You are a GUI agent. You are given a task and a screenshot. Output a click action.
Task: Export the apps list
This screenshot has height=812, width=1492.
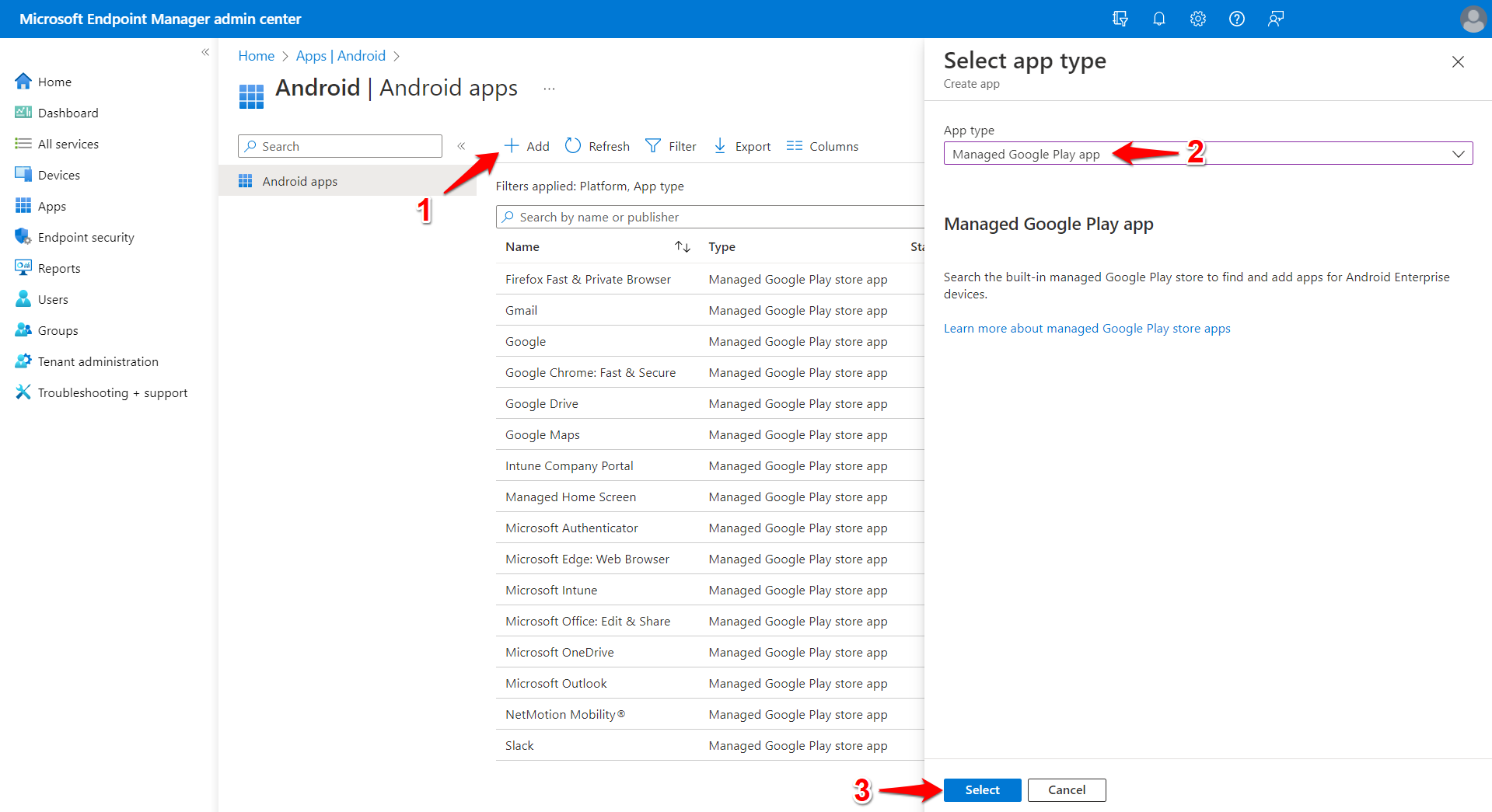point(742,146)
